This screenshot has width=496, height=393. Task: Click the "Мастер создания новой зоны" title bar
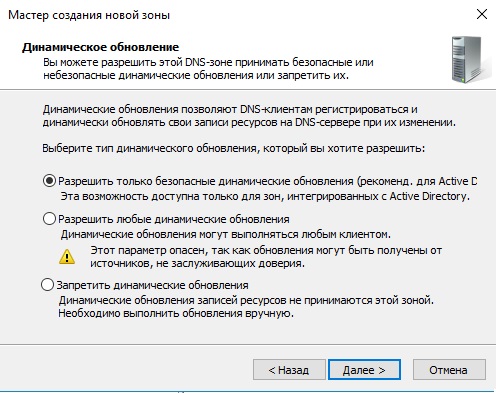pos(89,15)
